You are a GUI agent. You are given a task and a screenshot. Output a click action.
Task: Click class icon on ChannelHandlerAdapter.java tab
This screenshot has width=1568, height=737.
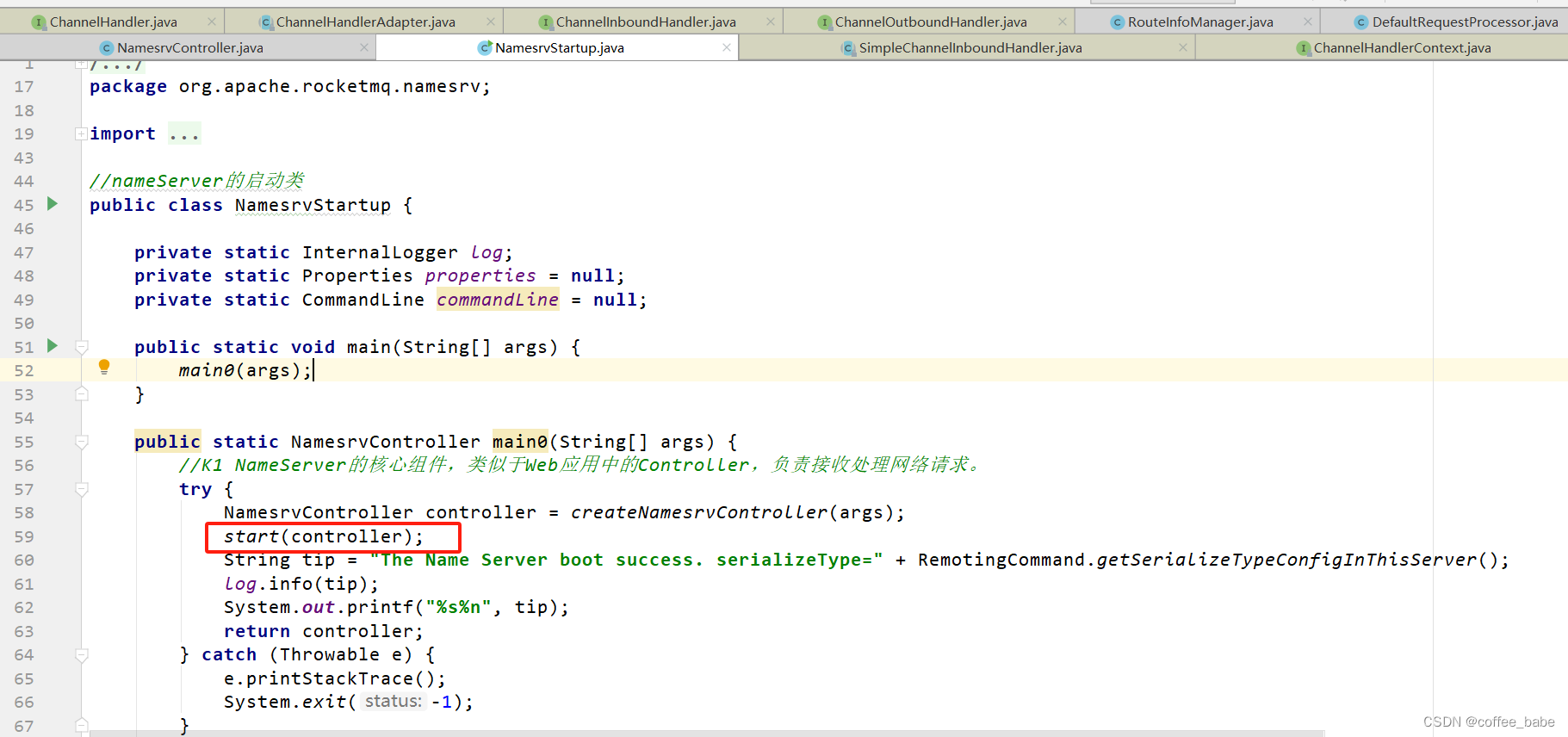[x=266, y=22]
